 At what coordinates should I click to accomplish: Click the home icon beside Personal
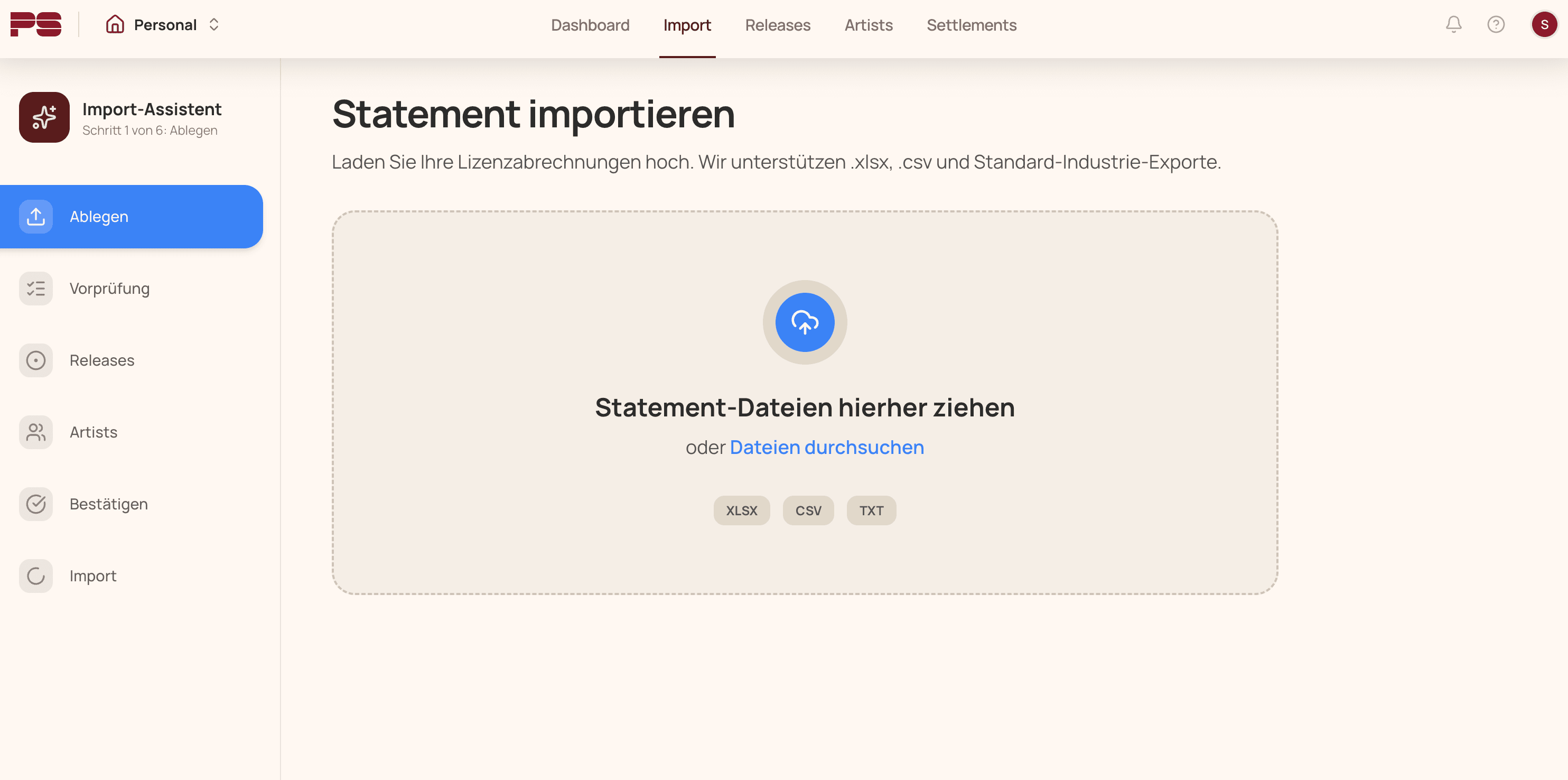(x=115, y=24)
